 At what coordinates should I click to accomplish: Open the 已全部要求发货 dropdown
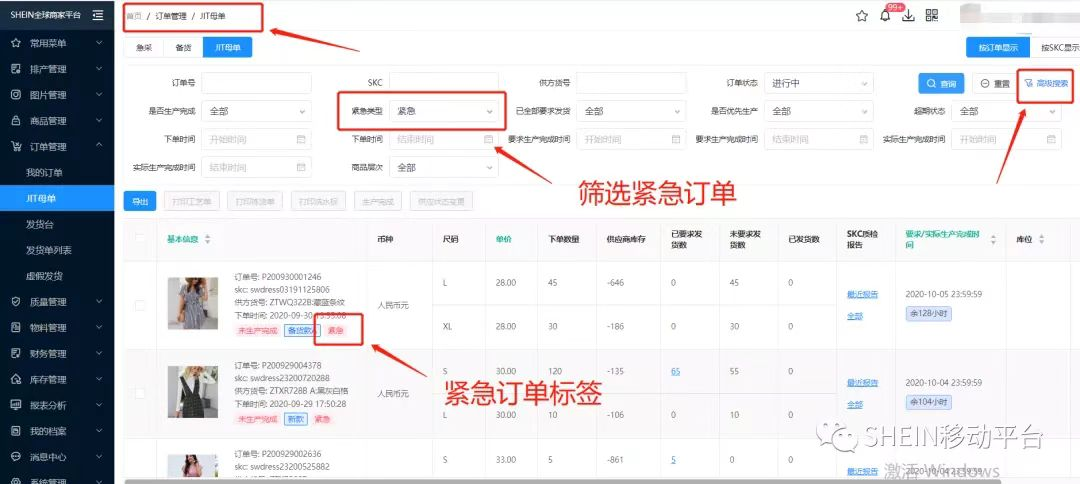pyautogui.click(x=631, y=111)
